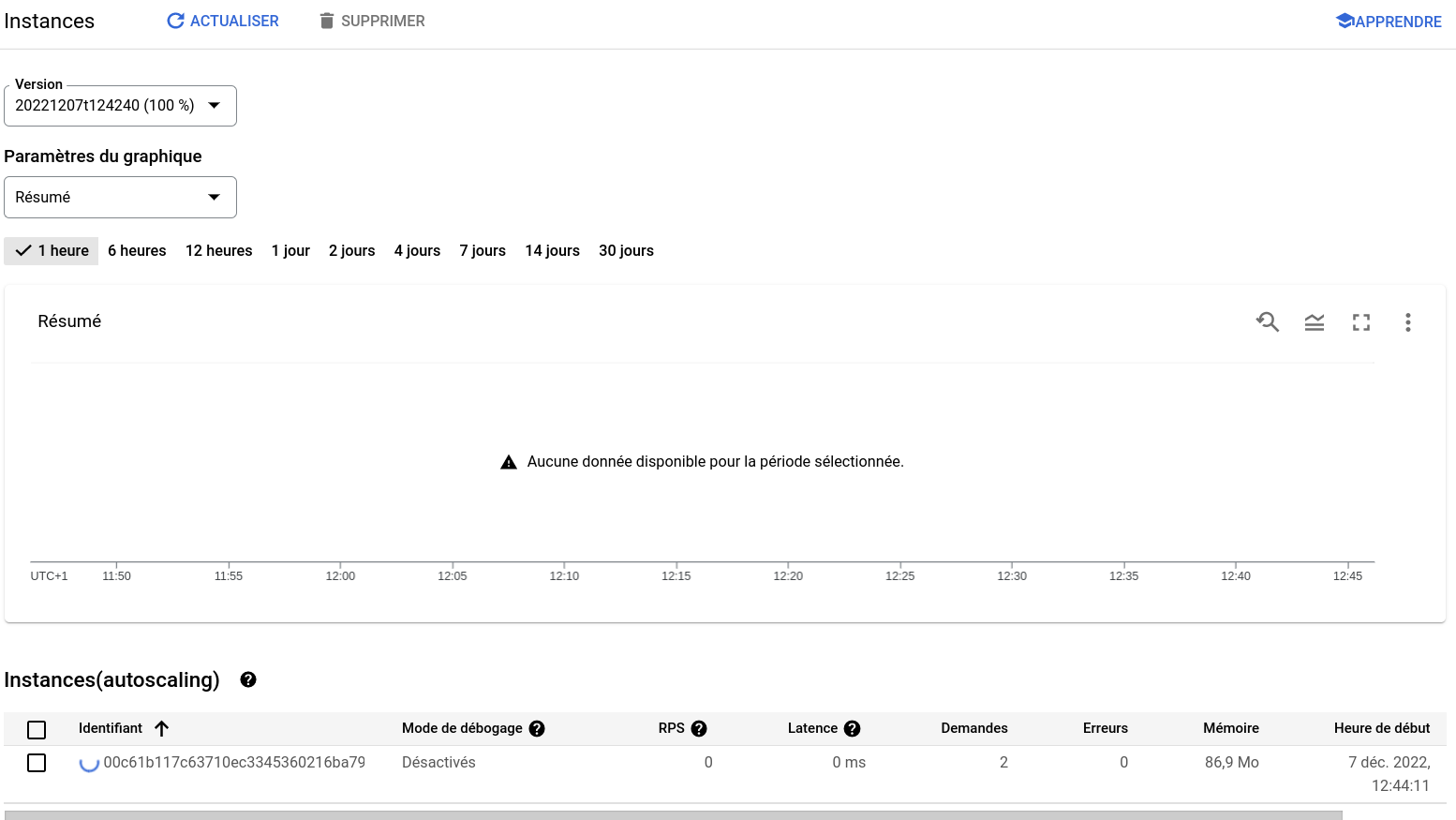This screenshot has width=1456, height=820.
Task: Select the 7 jours time range
Action: (x=483, y=250)
